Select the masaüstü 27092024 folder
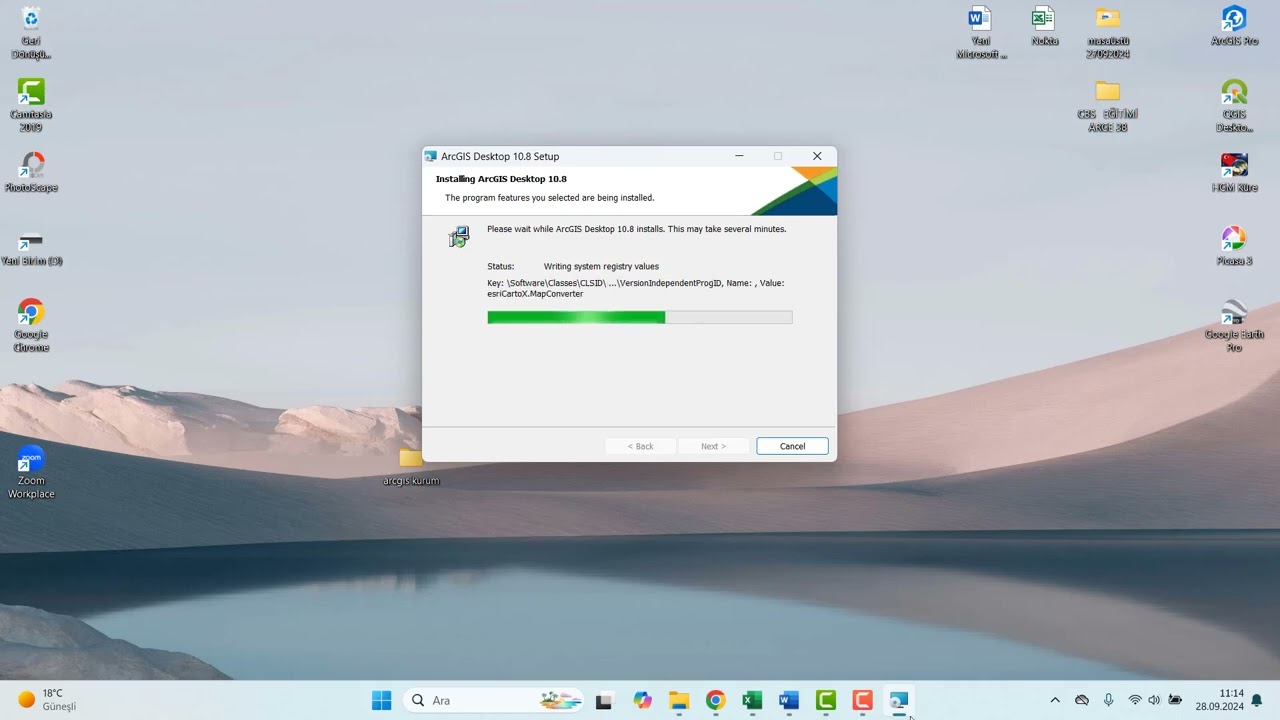1280x720 pixels. pyautogui.click(x=1108, y=32)
